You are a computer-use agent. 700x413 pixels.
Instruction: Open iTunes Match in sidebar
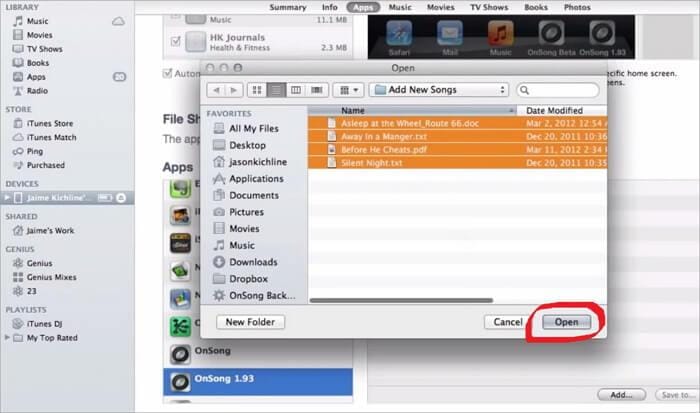pyautogui.click(x=51, y=137)
